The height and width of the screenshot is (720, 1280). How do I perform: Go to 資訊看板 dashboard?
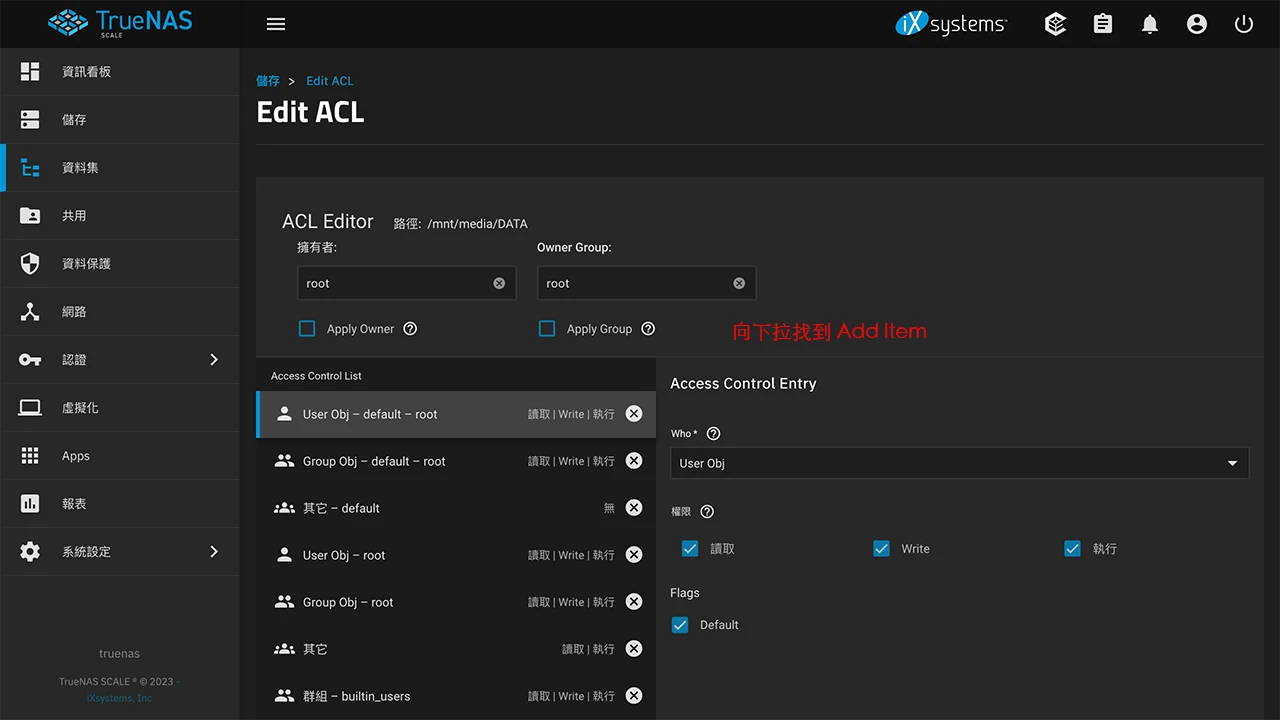coord(86,72)
